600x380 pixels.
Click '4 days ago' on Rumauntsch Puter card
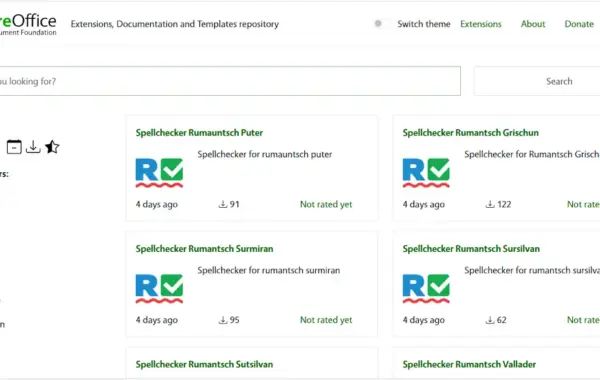157,204
